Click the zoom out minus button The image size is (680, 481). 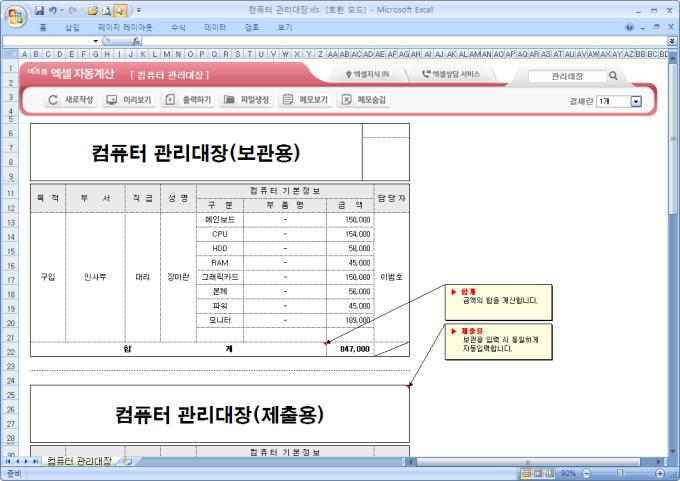(x=586, y=473)
